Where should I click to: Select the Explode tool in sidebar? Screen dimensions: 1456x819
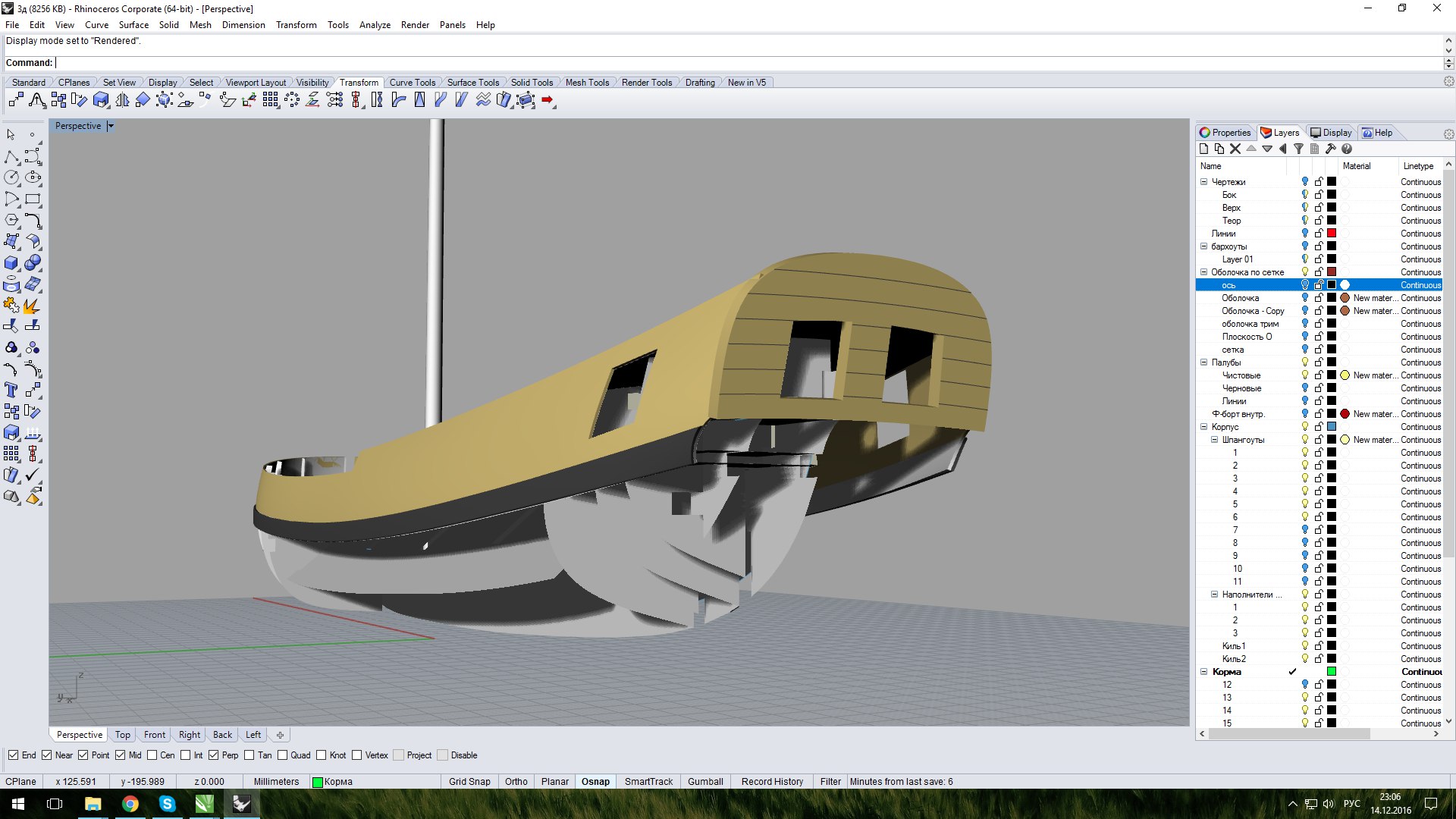tap(33, 306)
